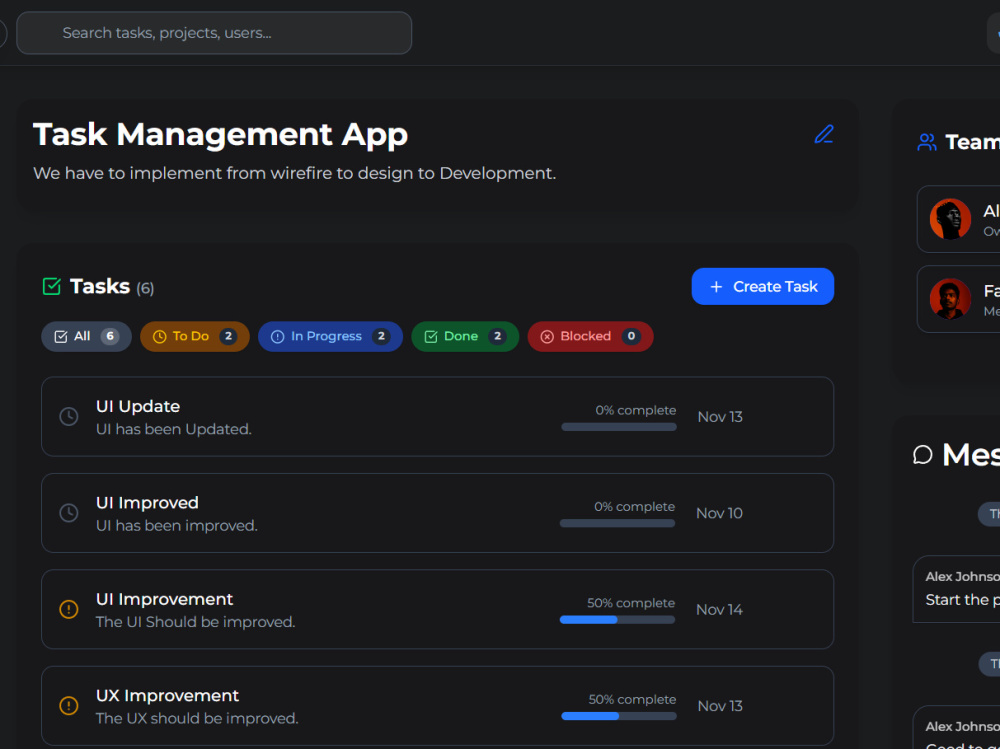The width and height of the screenshot is (1000, 749).
Task: Click the Nov 14 due date on UI Improvement
Action: point(719,610)
